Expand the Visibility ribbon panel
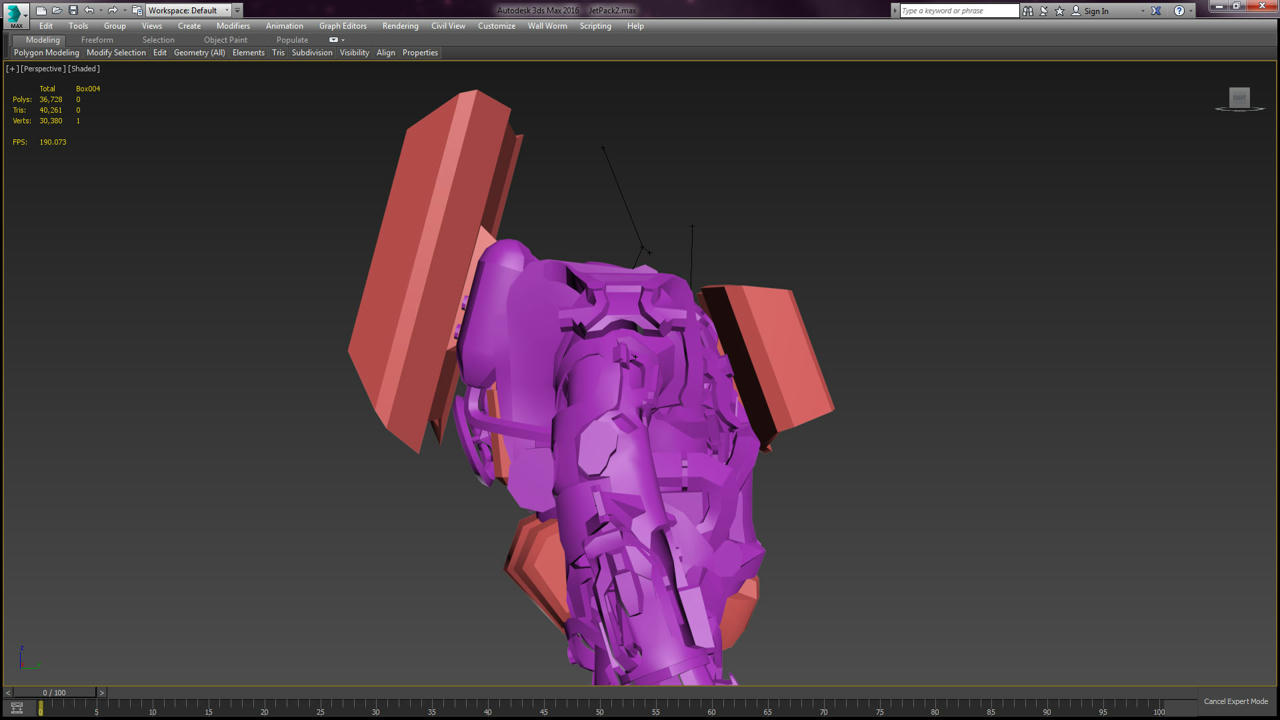This screenshot has height=720, width=1280. 354,53
